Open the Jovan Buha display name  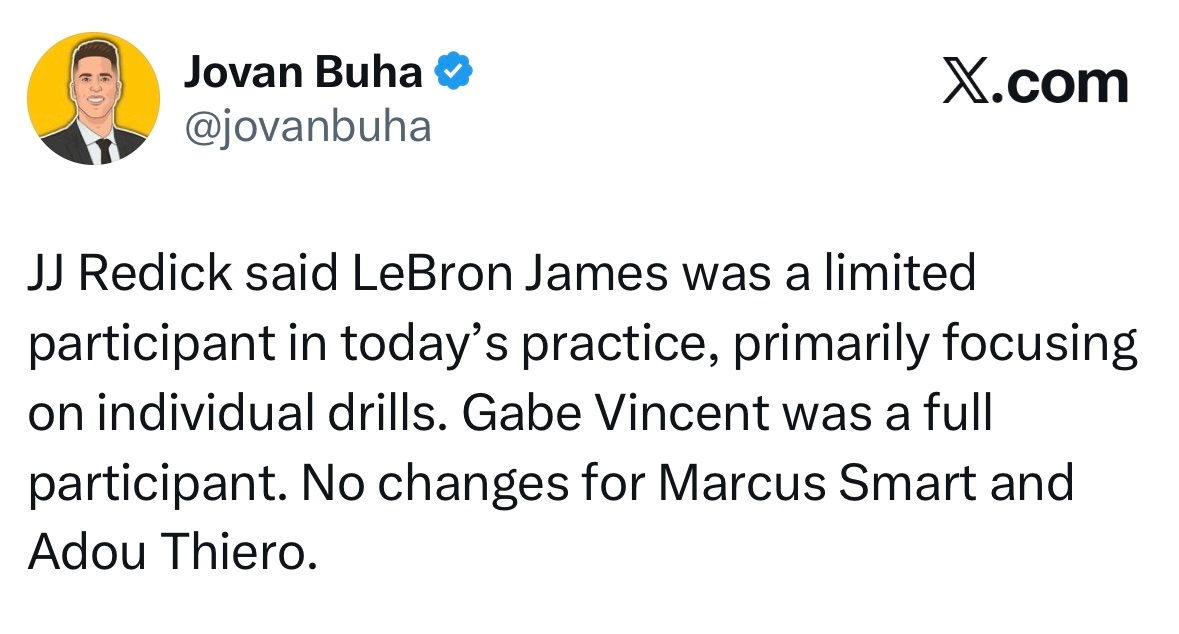(x=304, y=73)
